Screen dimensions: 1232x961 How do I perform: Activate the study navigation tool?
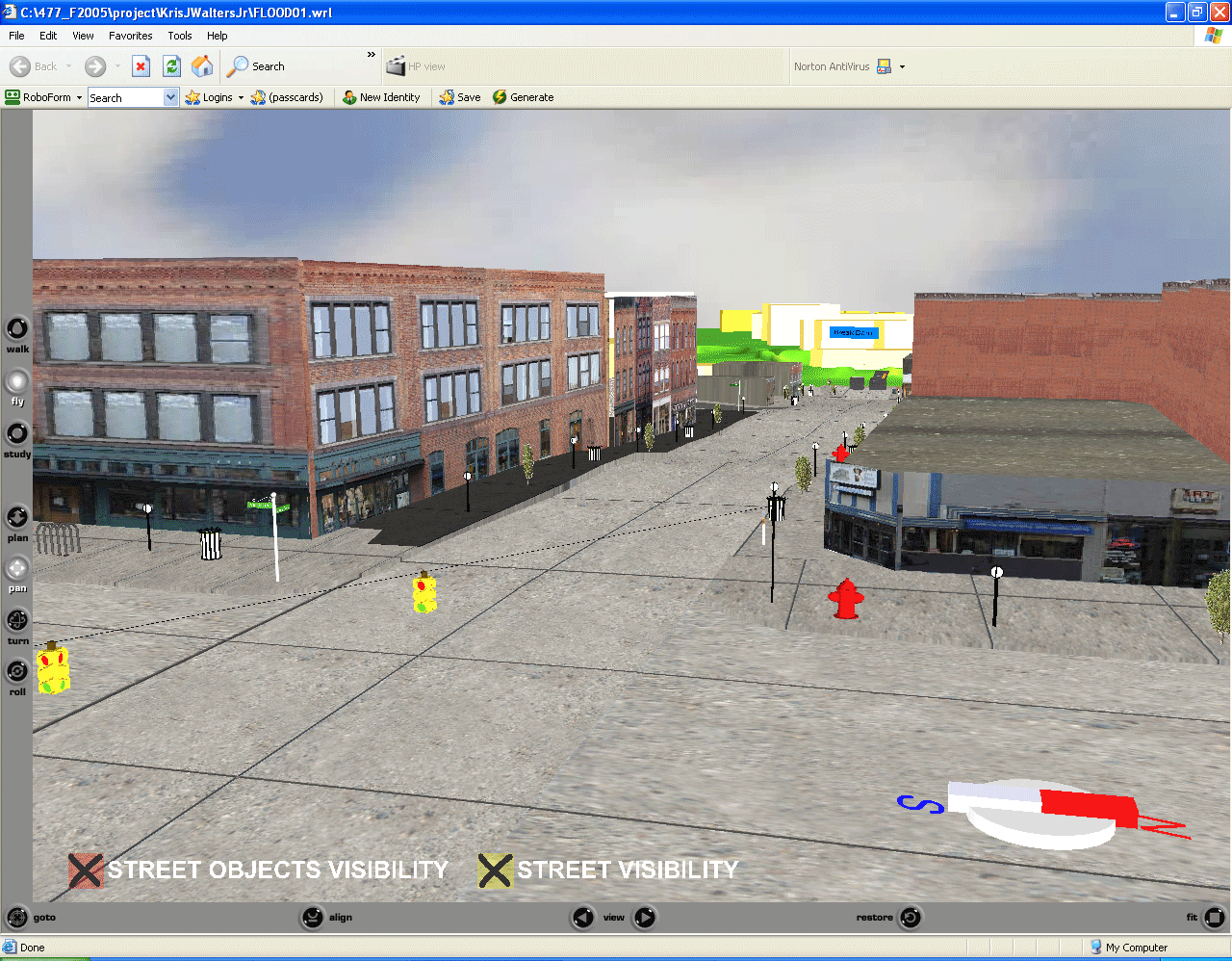point(17,433)
